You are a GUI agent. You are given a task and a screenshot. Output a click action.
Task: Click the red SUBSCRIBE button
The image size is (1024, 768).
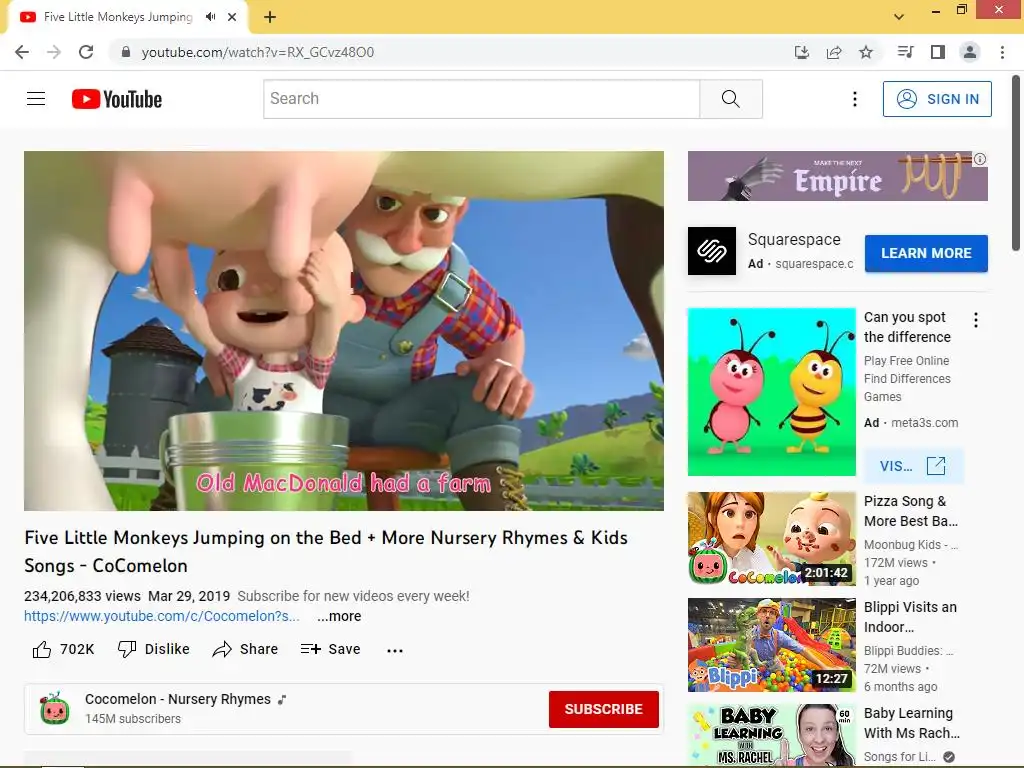tap(603, 709)
